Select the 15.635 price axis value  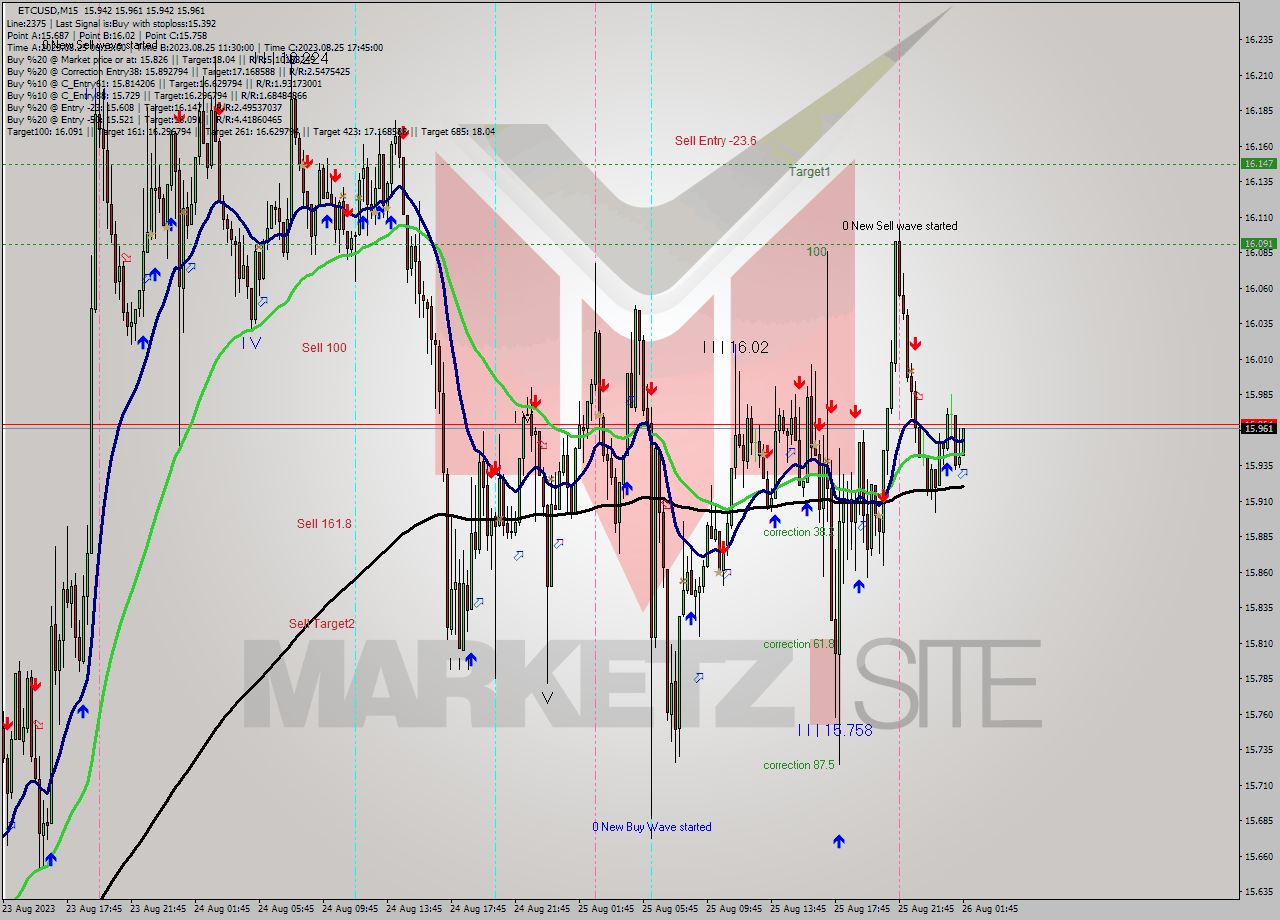click(1258, 891)
